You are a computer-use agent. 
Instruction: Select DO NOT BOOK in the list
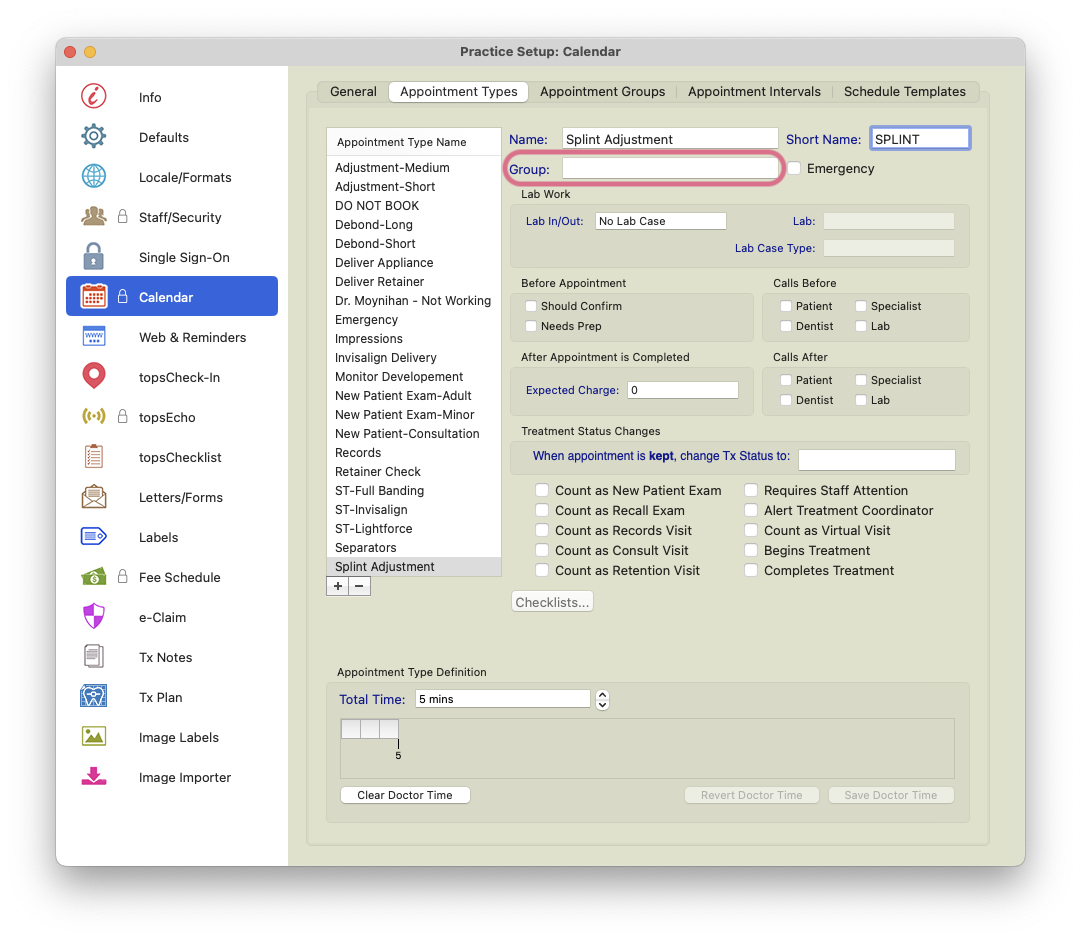414,206
